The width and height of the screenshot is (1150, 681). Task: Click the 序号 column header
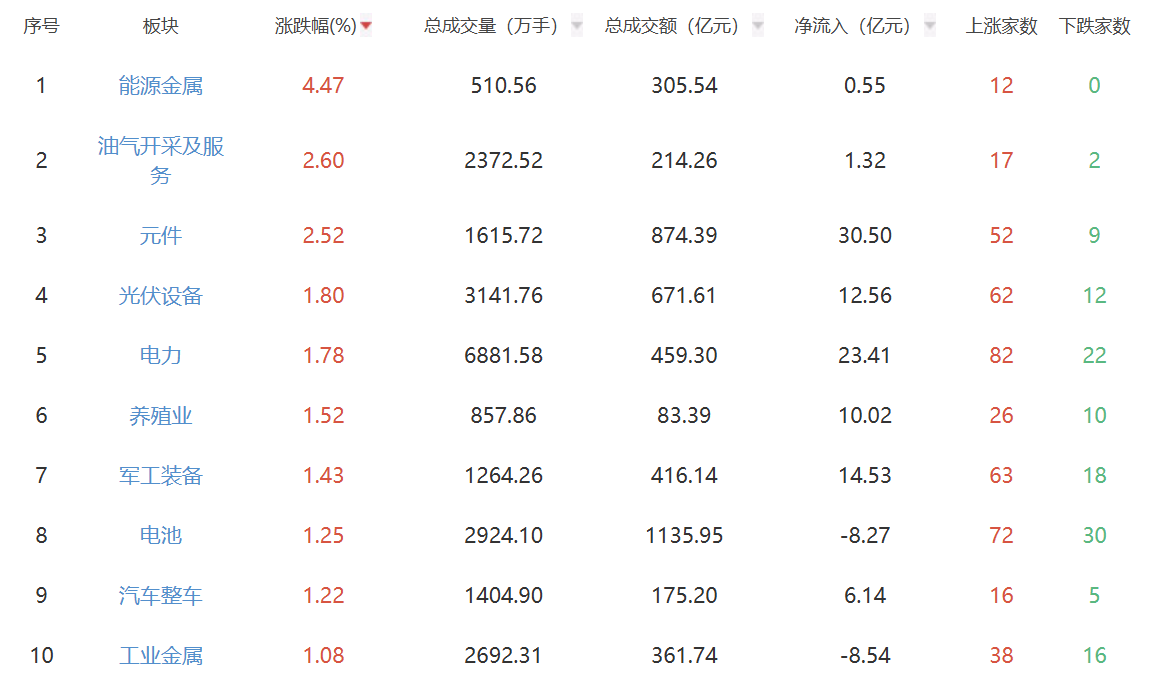click(x=41, y=27)
